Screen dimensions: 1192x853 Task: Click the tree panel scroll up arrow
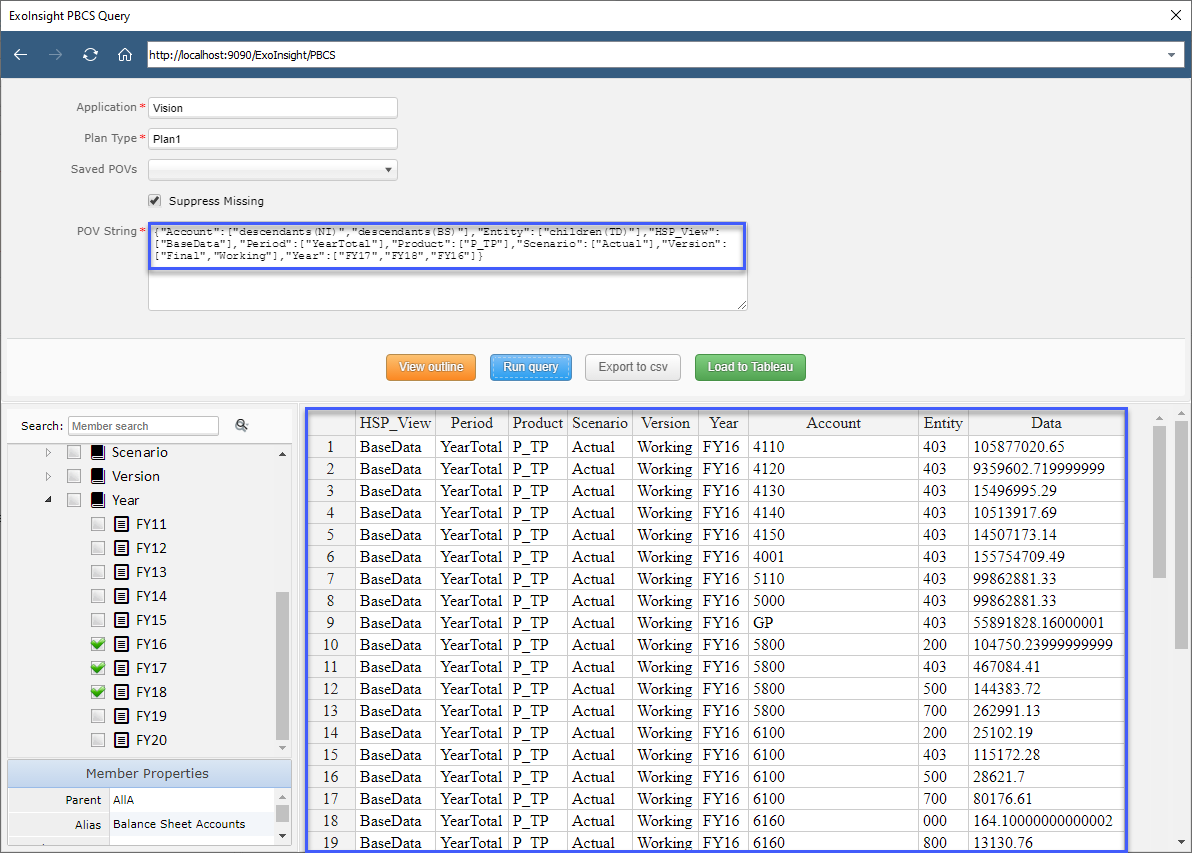(282, 454)
